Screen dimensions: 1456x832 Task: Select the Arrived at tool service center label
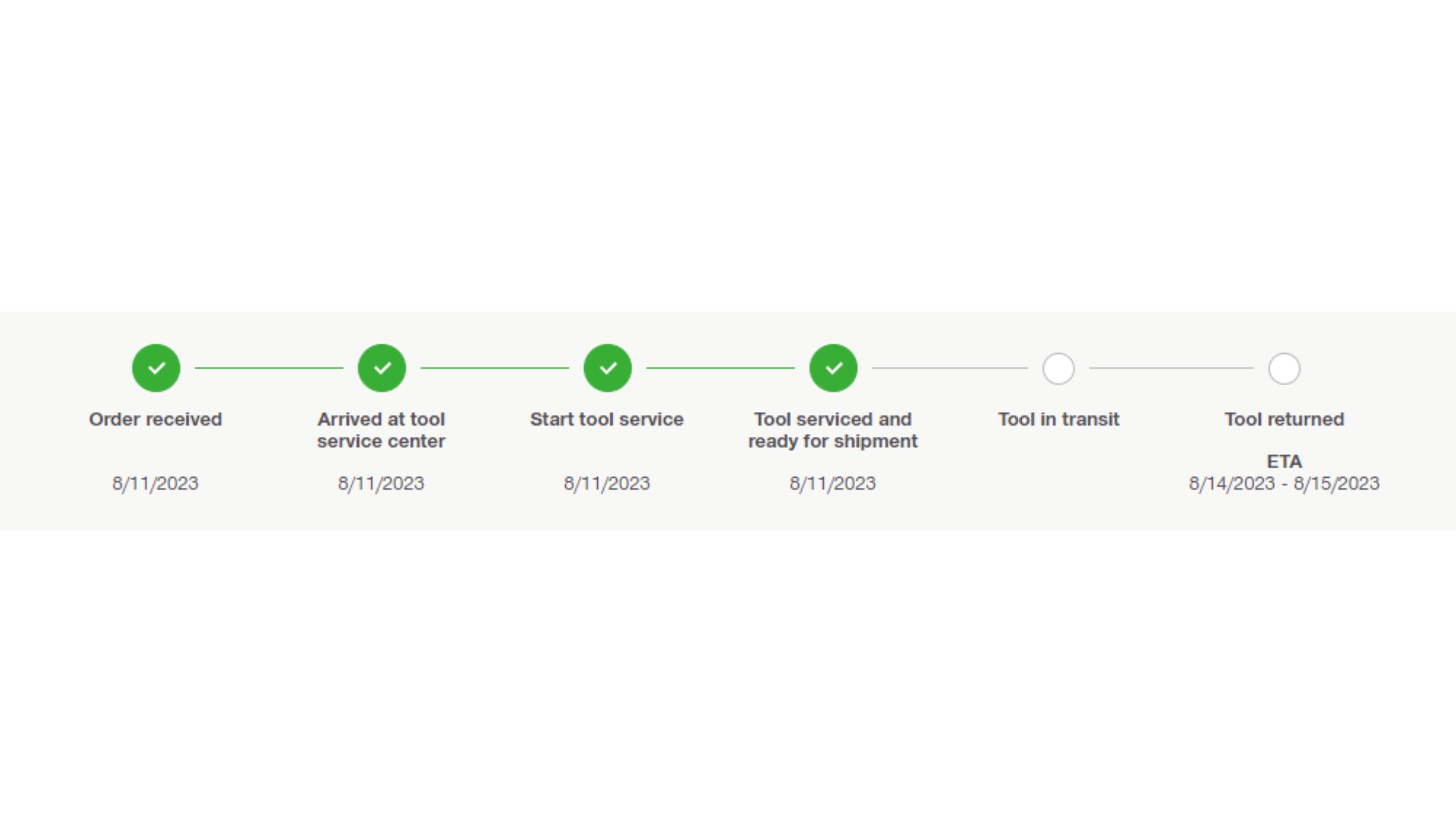[381, 430]
